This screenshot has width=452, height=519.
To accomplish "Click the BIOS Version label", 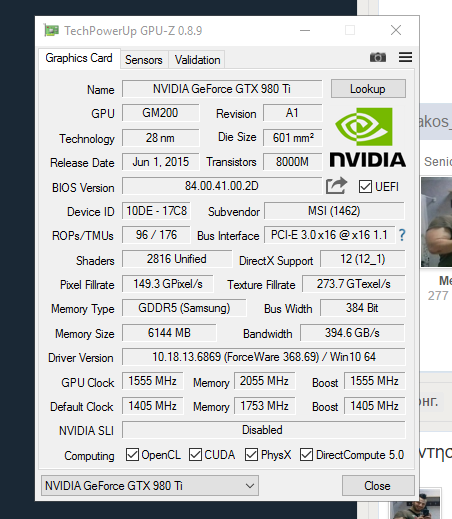I will pyautogui.click(x=83, y=188).
